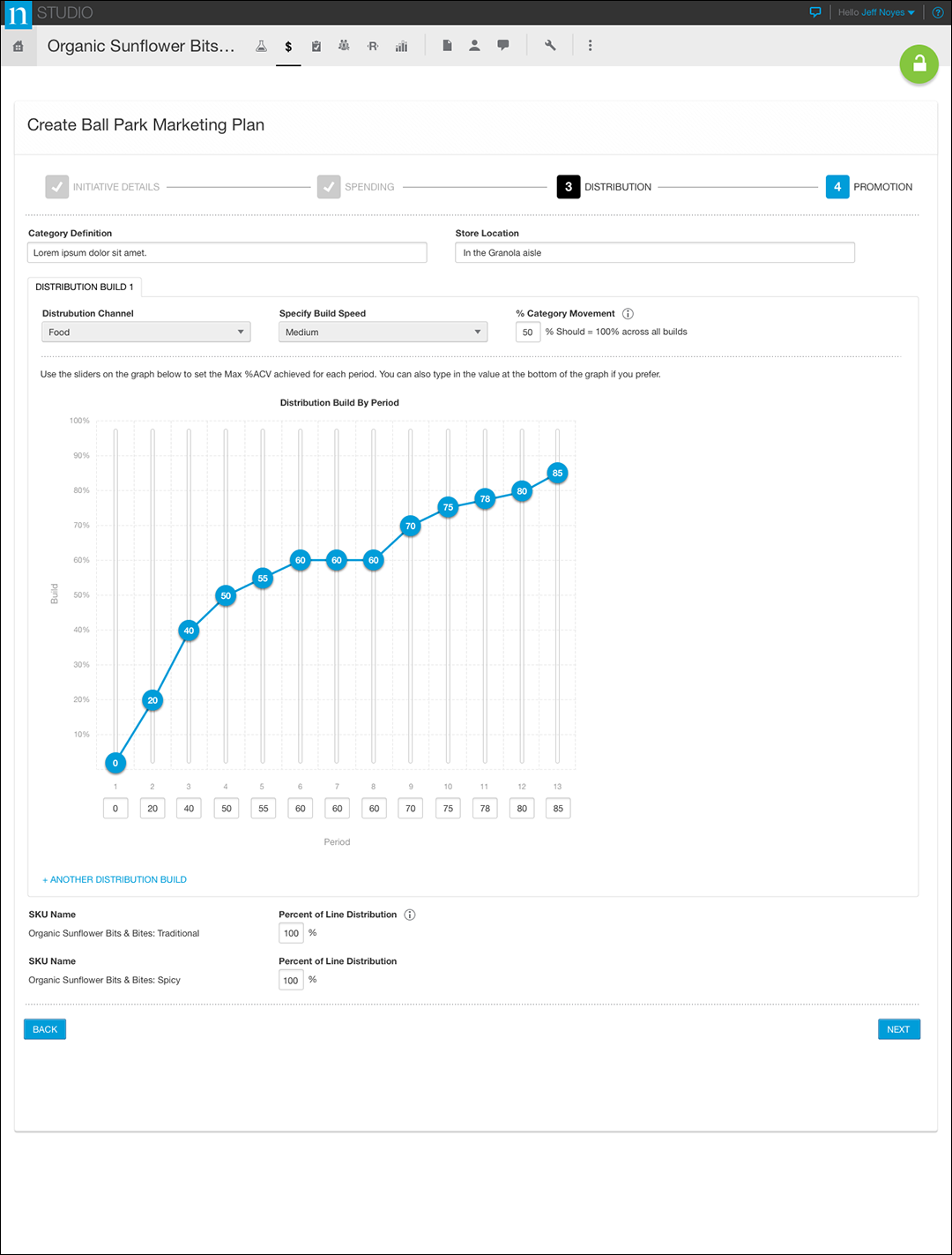The image size is (952, 1255).
Task: Click period 13 slider handle at 85
Action: [557, 473]
